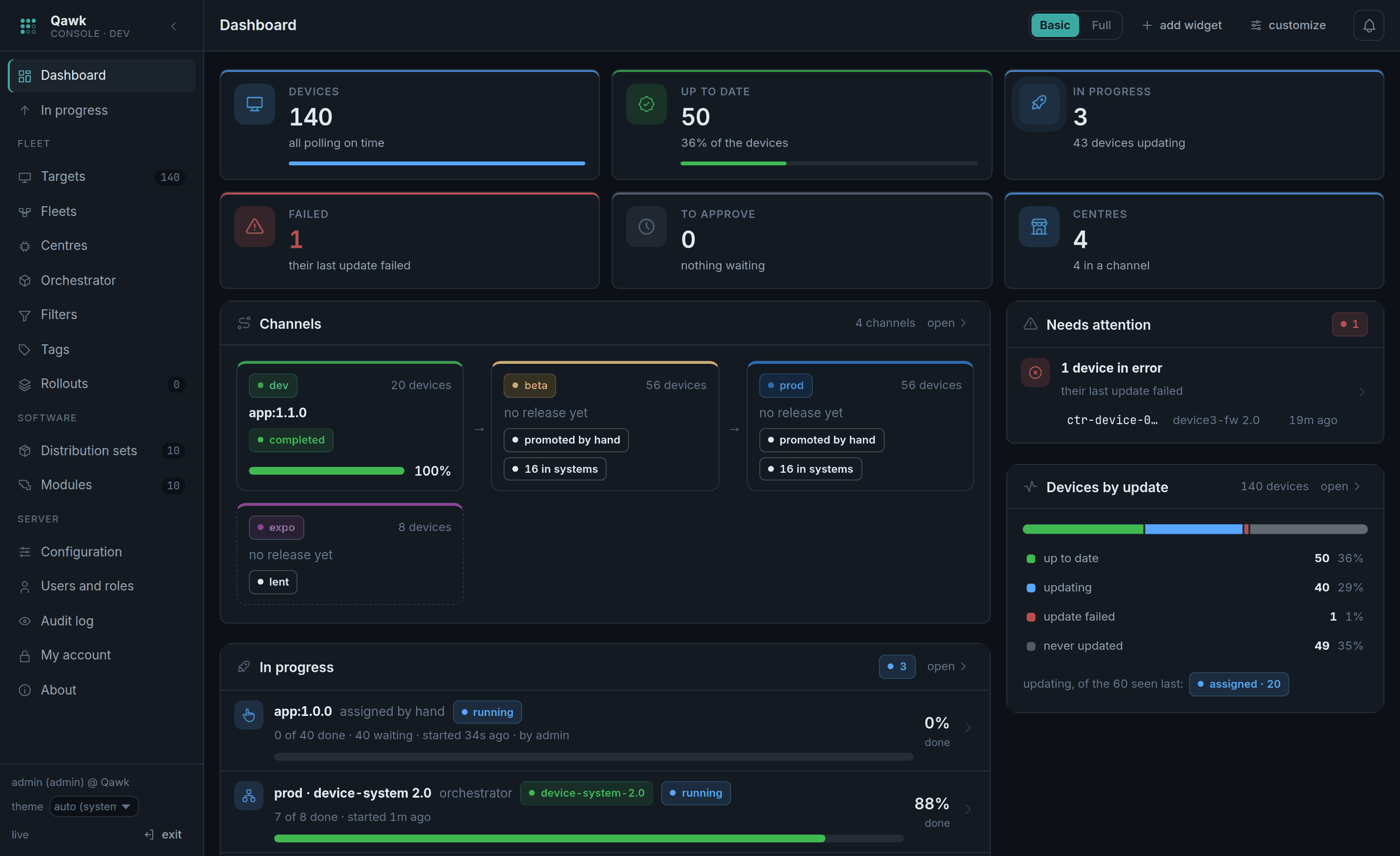1400x856 pixels.
Task: Click the Rollouts layers icon
Action: point(25,385)
